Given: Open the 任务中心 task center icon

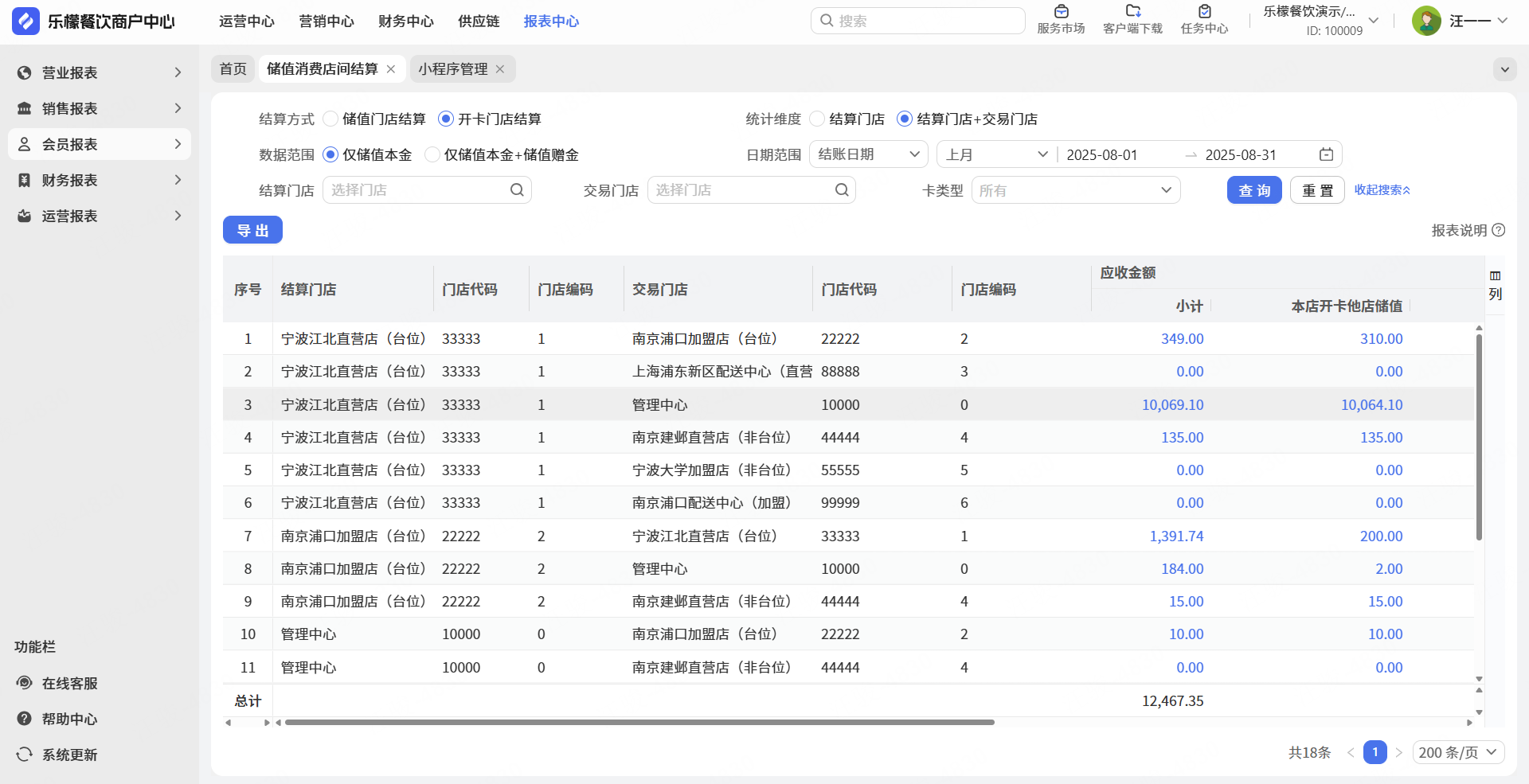Looking at the screenshot, I should [x=1204, y=12].
